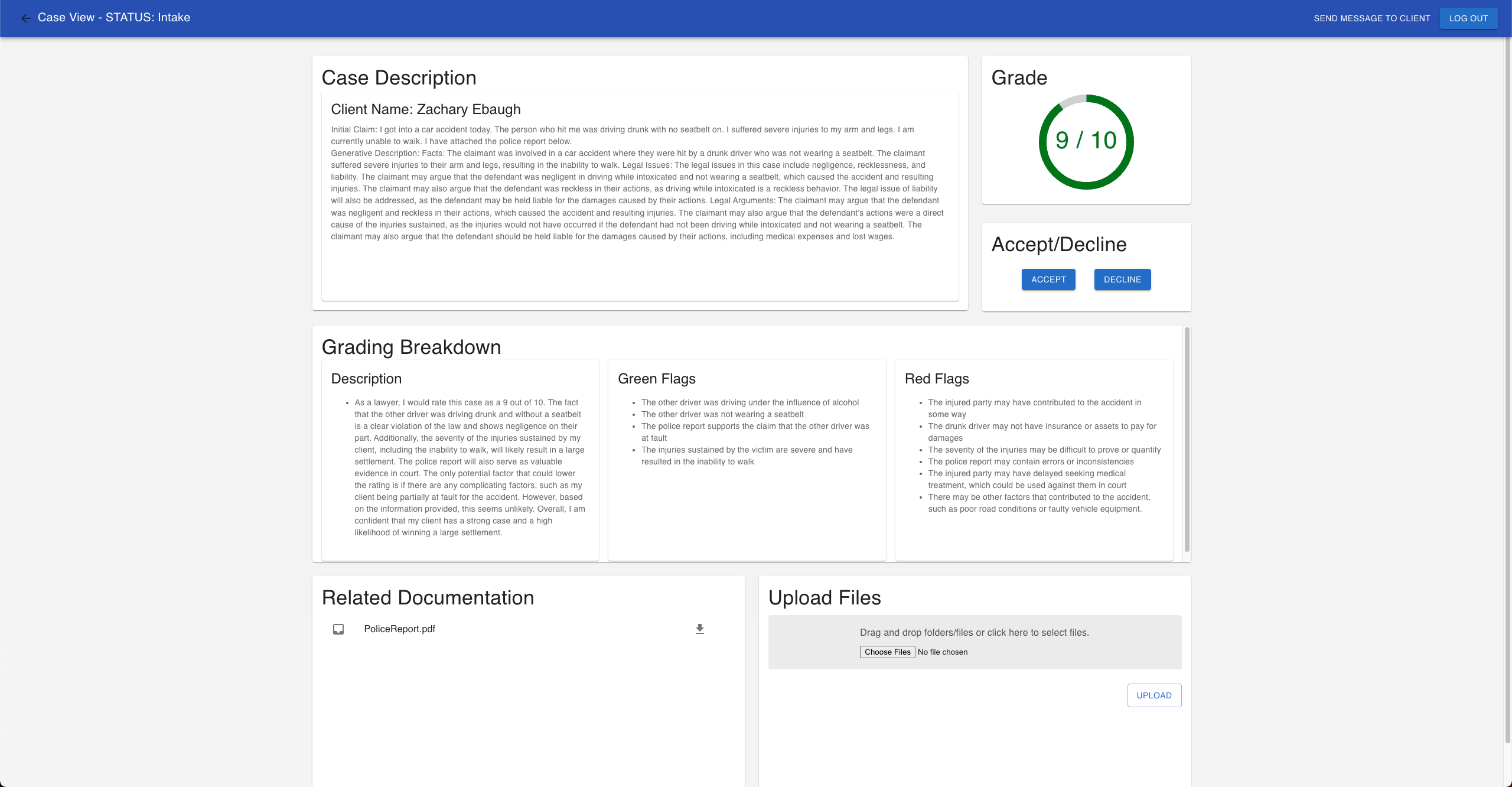The height and width of the screenshot is (787, 1512).
Task: Select the Client Name heading text
Action: pyautogui.click(x=425, y=109)
